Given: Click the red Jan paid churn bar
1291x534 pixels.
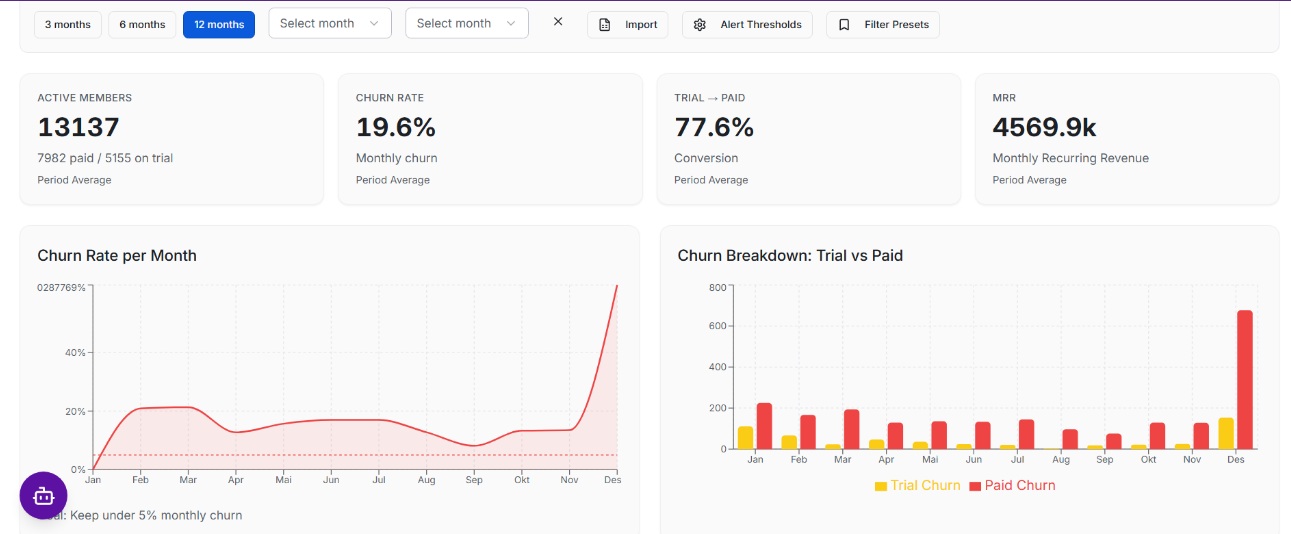Looking at the screenshot, I should click(764, 426).
